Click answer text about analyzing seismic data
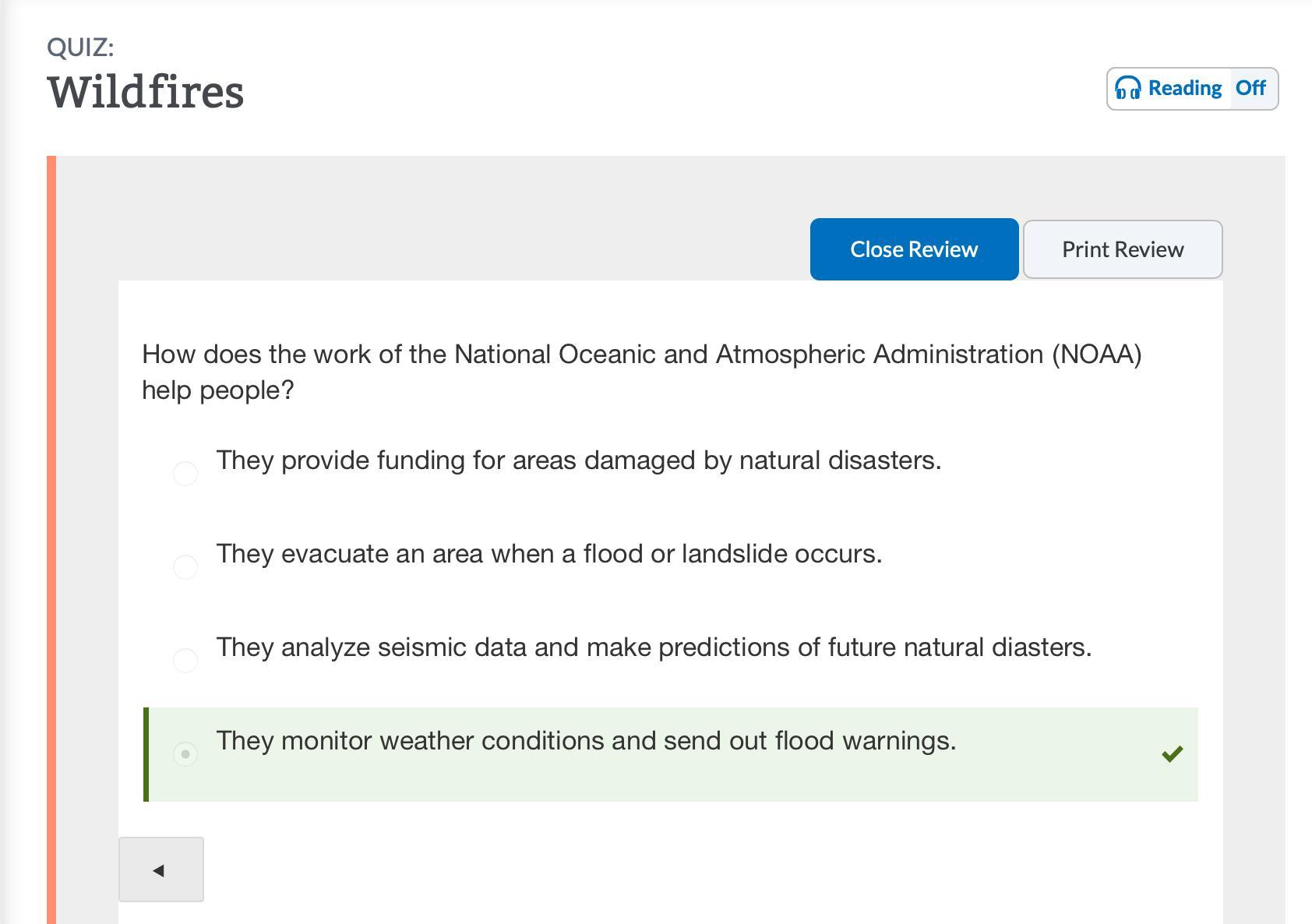Viewport: 1312px width, 924px height. 653,647
